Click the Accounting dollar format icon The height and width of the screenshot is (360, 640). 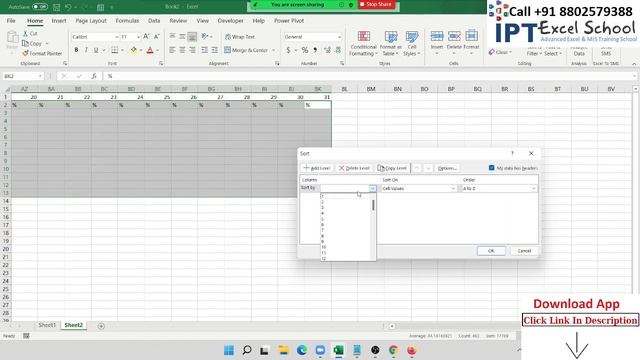(288, 50)
